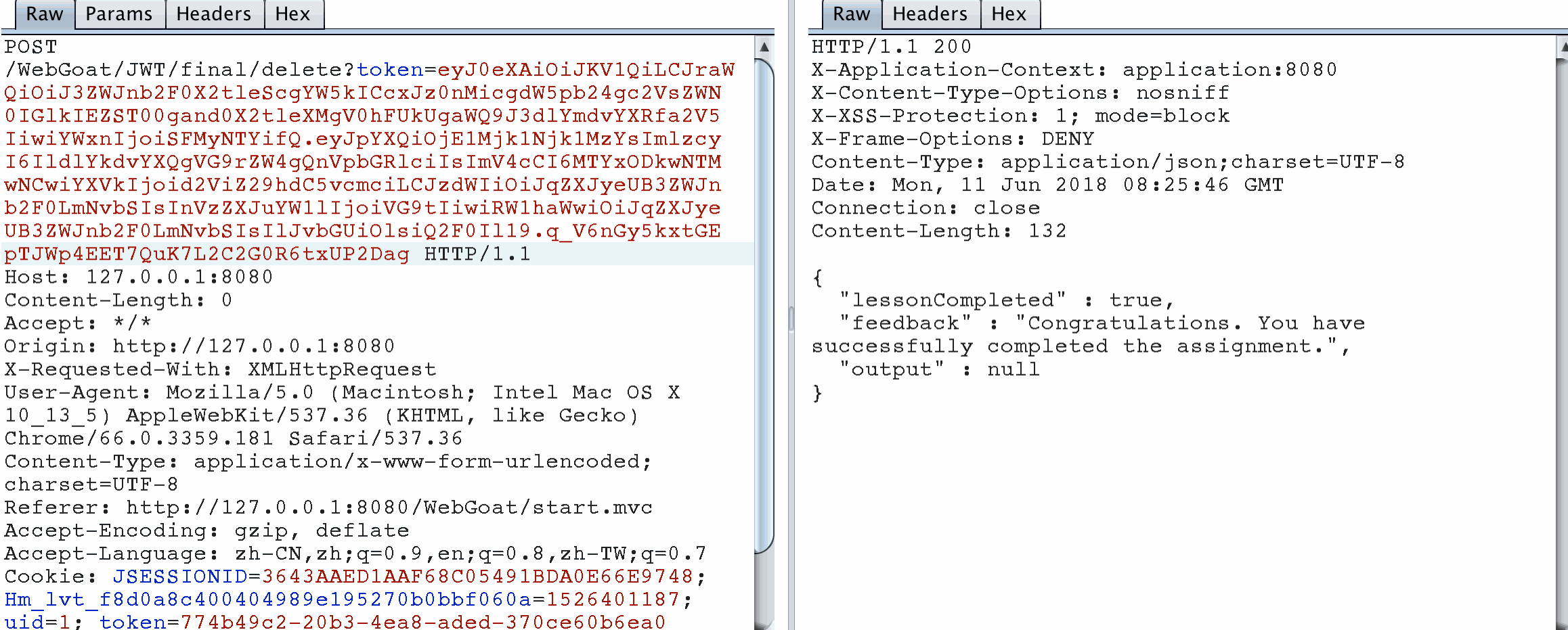Click the 'HTTP/1.1' text in the request line

(x=477, y=254)
